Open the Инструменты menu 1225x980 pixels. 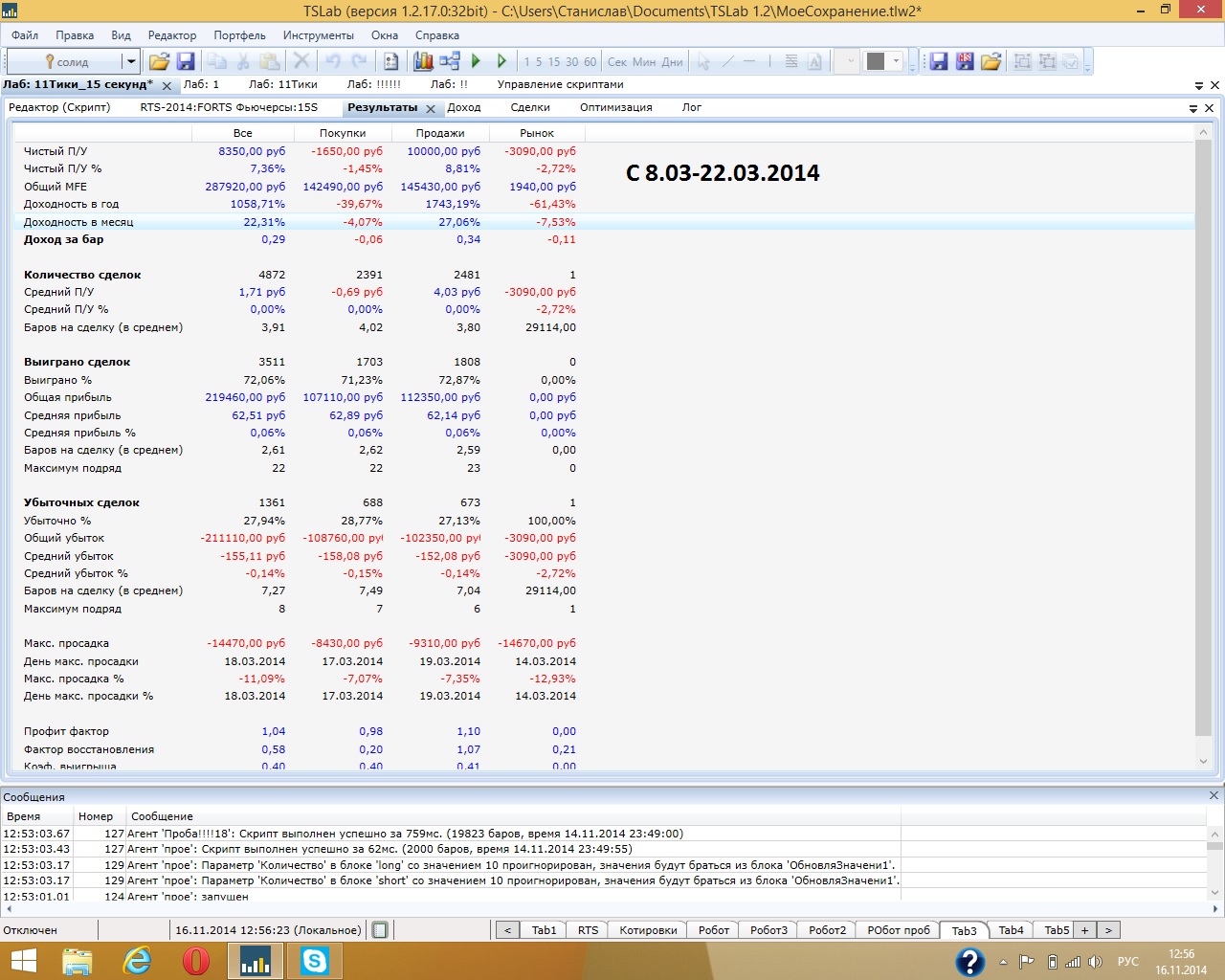point(318,35)
